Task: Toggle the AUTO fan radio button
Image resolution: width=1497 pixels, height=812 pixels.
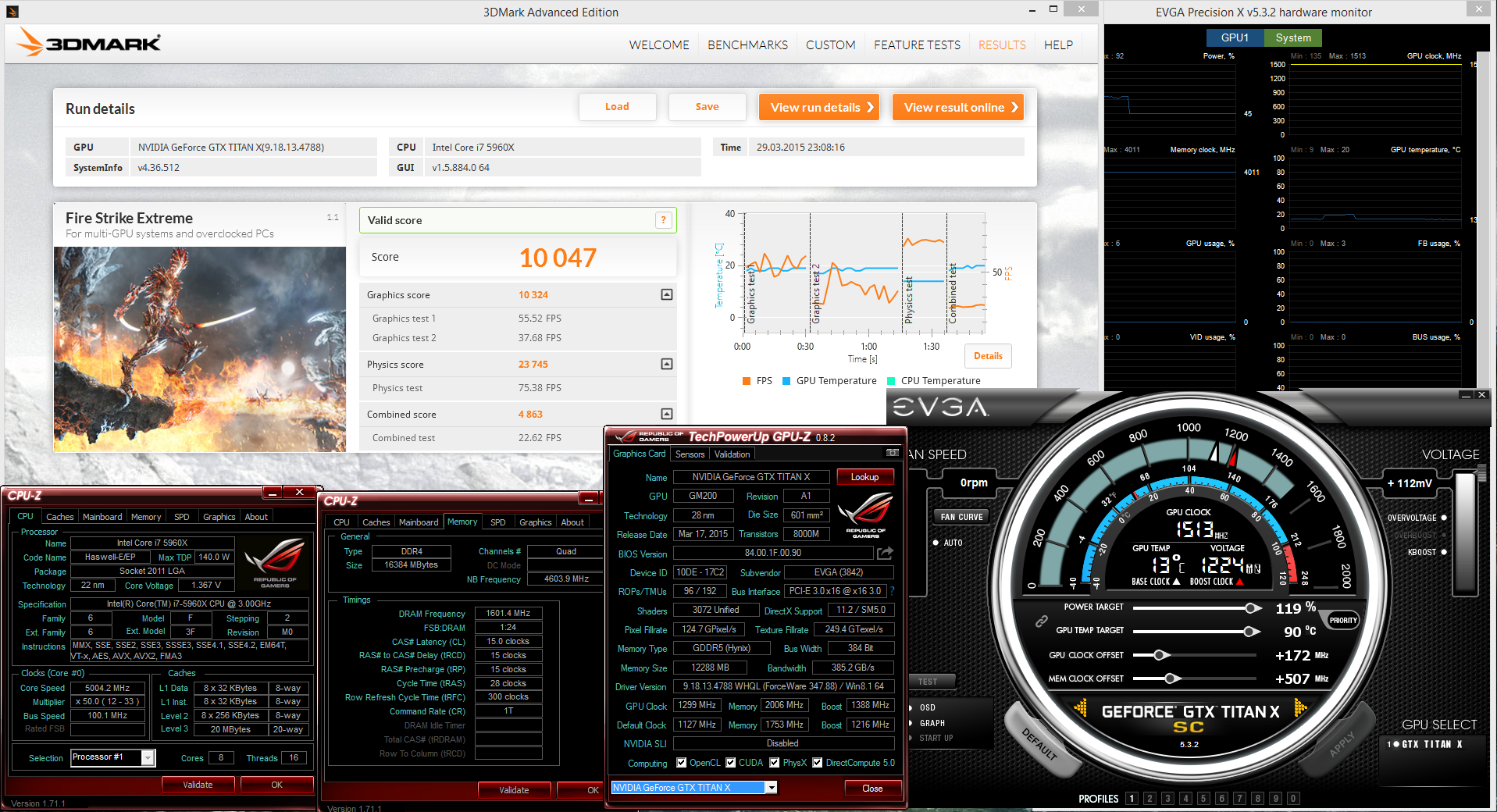Action: [x=936, y=543]
